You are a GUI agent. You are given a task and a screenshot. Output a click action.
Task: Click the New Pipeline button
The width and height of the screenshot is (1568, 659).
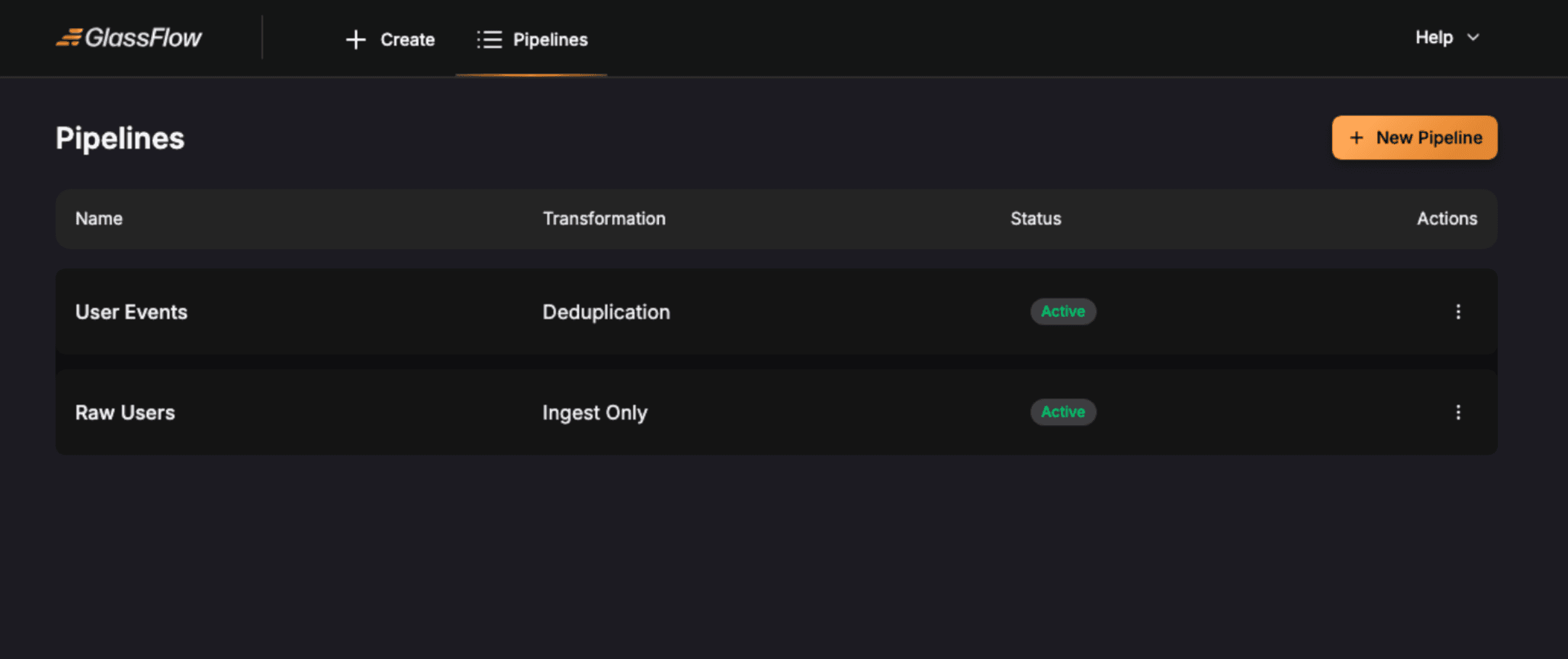[x=1414, y=137]
